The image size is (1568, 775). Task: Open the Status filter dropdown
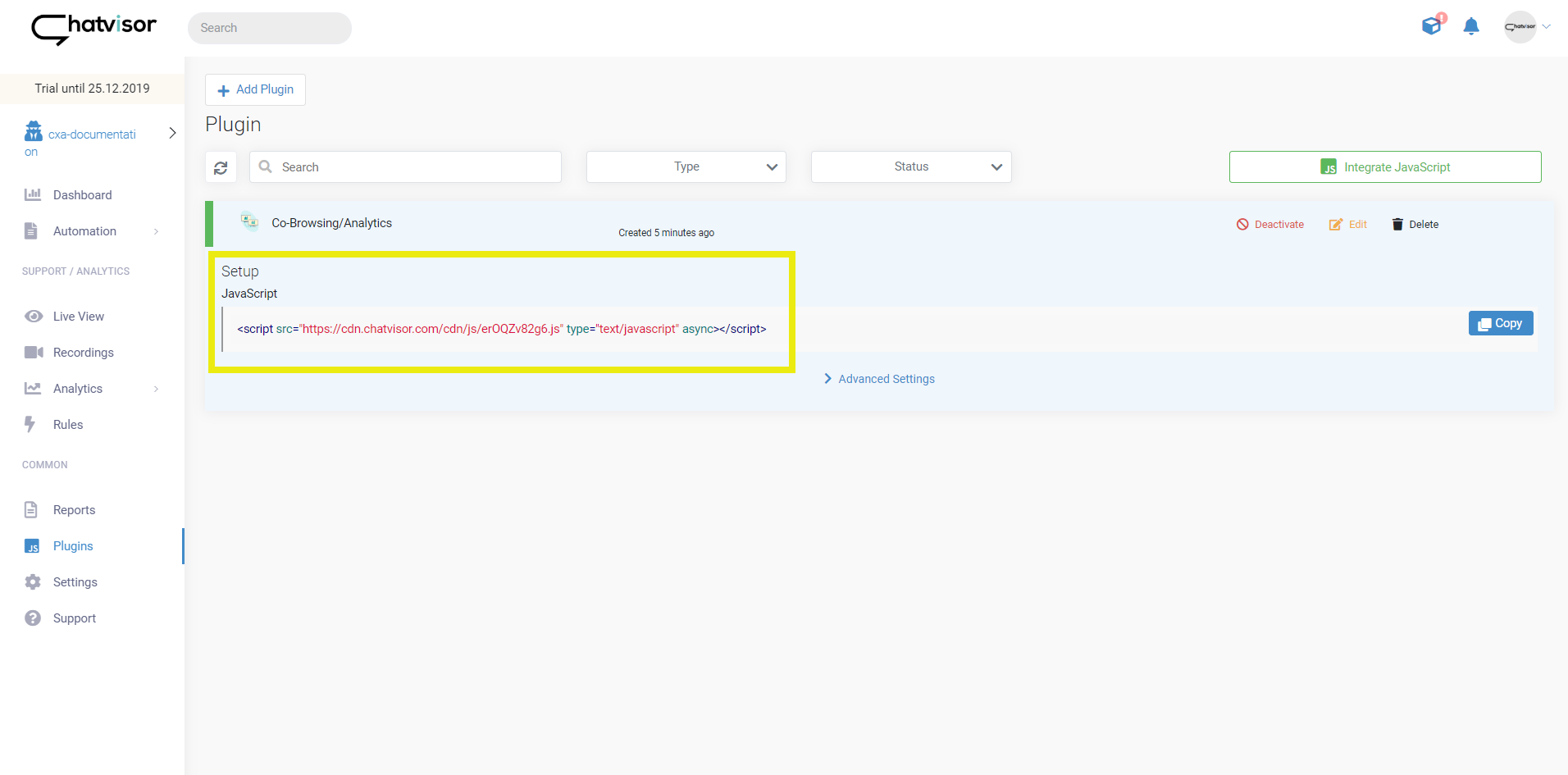(x=911, y=167)
